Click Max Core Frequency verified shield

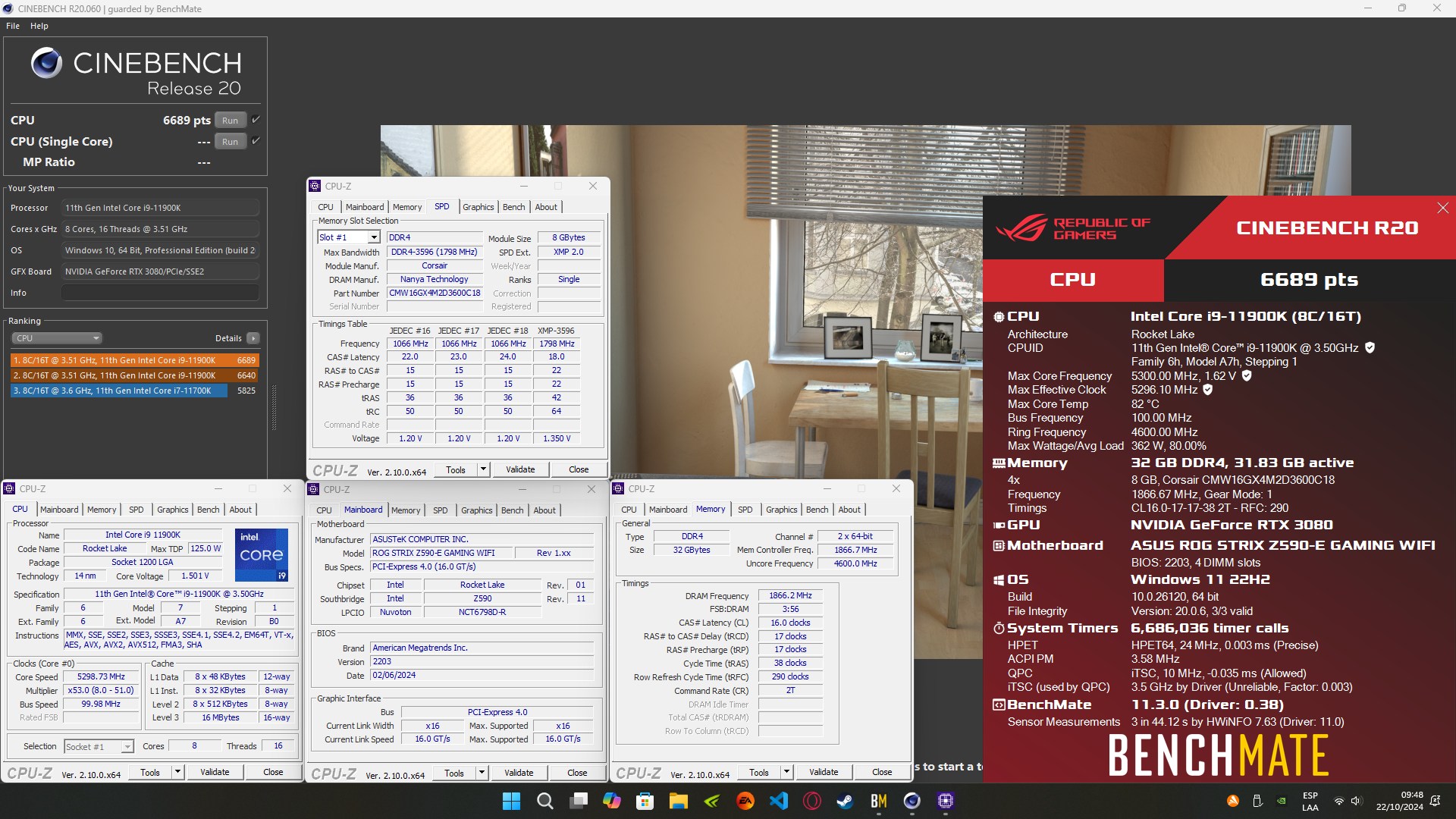coord(1247,375)
